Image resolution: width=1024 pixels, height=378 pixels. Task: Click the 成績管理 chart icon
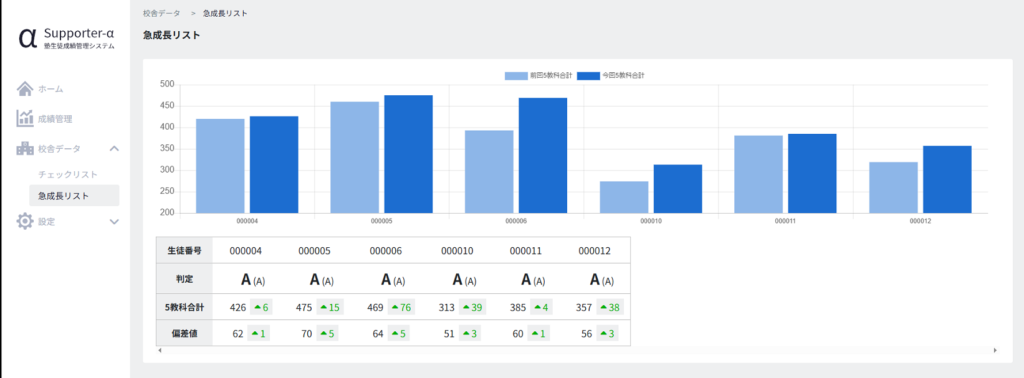(25, 119)
